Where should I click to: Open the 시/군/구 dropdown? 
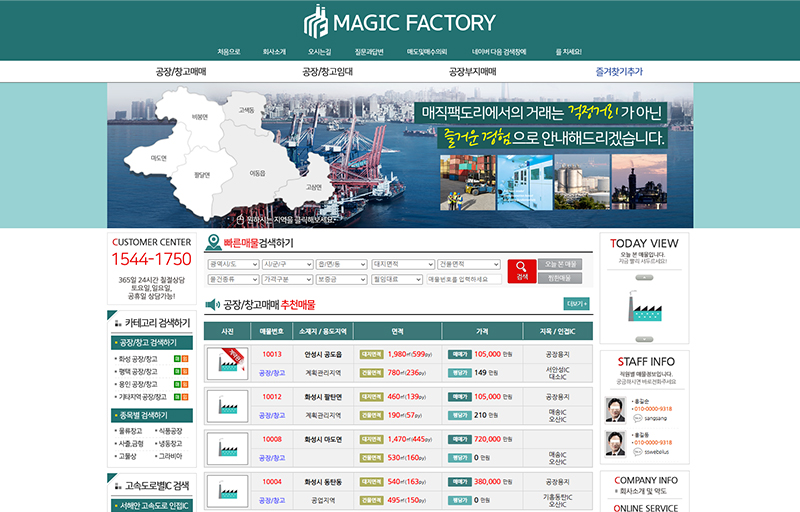point(287,264)
